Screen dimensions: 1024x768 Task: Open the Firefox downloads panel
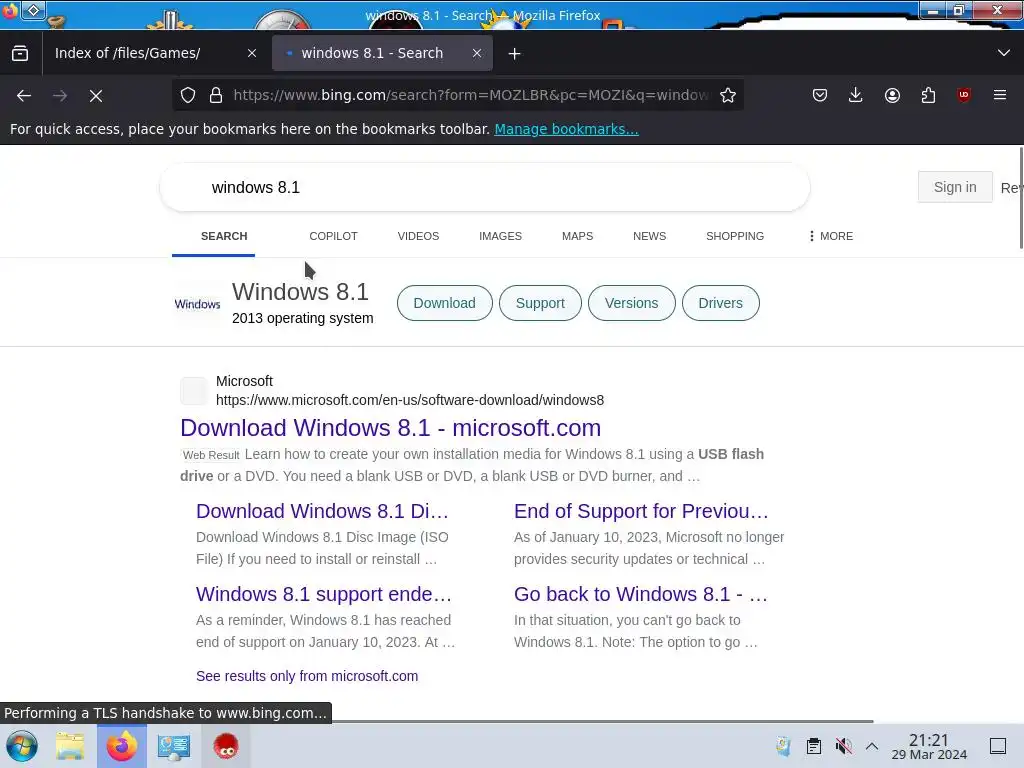tap(856, 95)
